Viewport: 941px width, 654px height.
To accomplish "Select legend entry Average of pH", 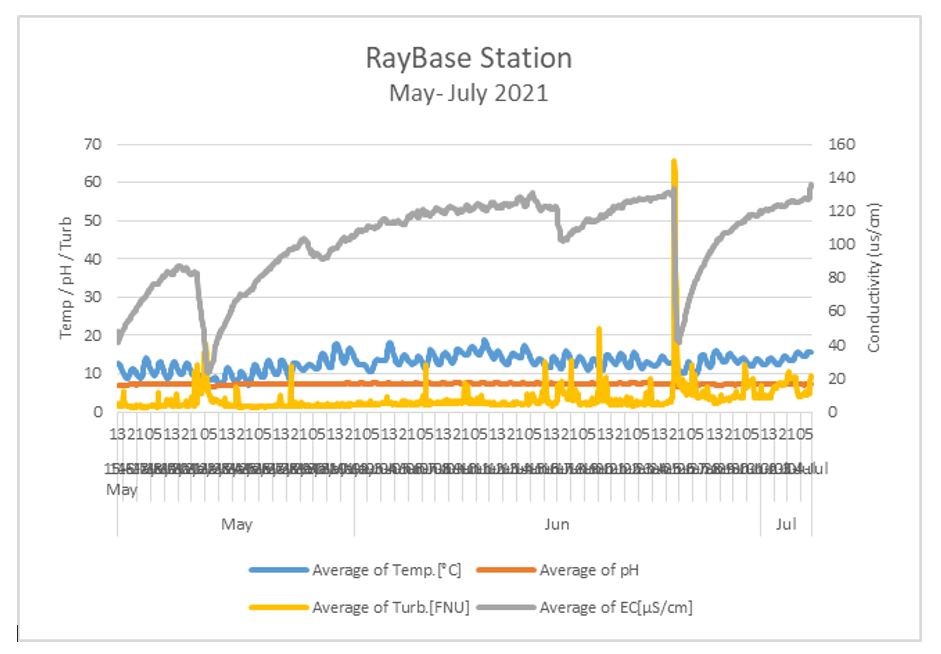I will click(x=589, y=571).
